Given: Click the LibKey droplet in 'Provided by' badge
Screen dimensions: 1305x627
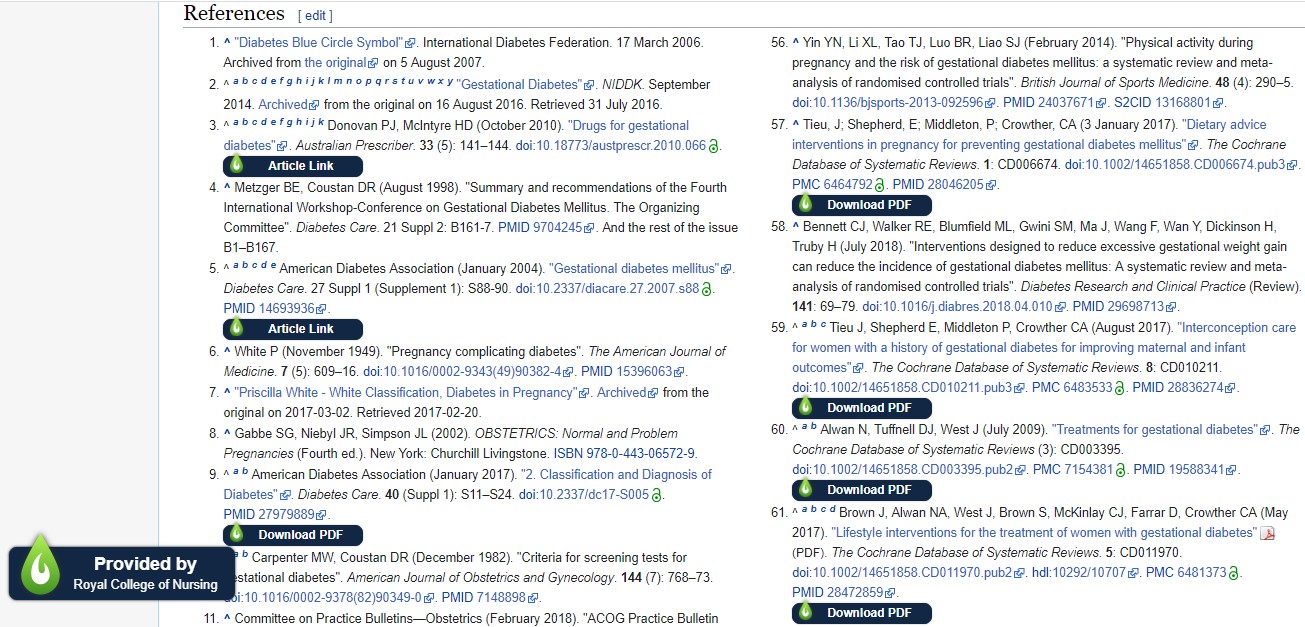Looking at the screenshot, I should pos(41,567).
